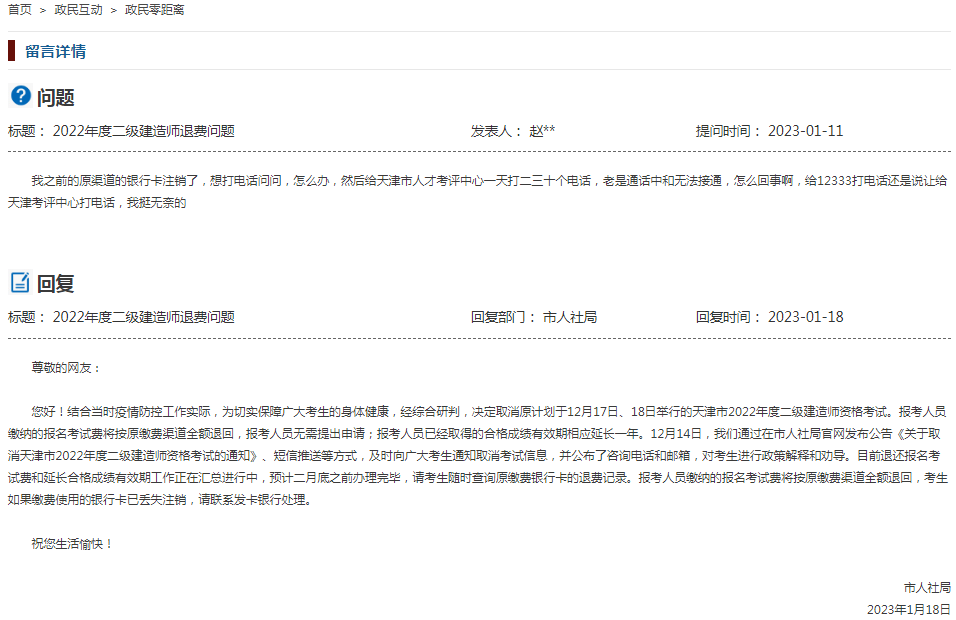Click the 留言详情 section heading

[x=55, y=51]
